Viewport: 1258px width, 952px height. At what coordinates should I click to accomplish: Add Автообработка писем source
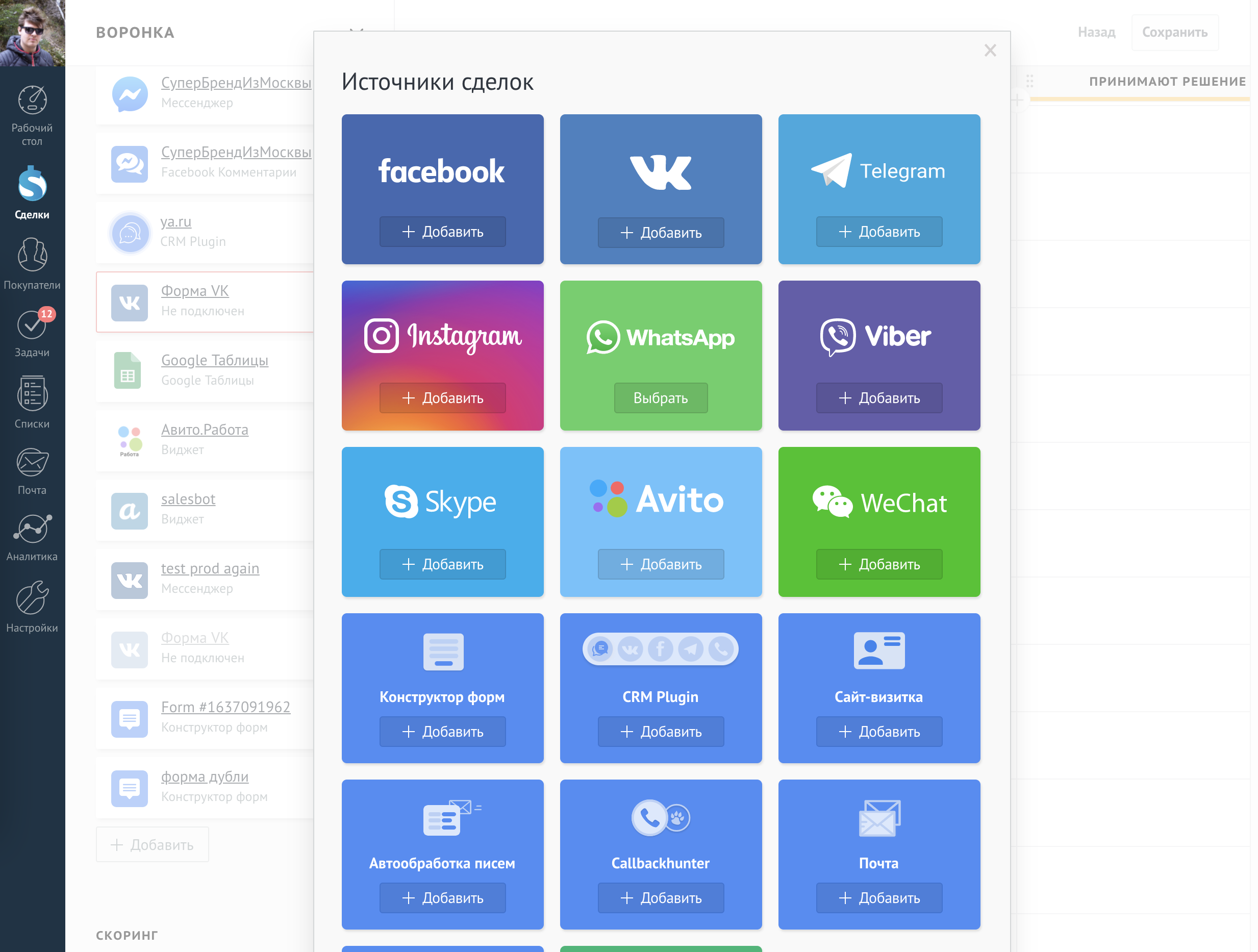point(442,898)
